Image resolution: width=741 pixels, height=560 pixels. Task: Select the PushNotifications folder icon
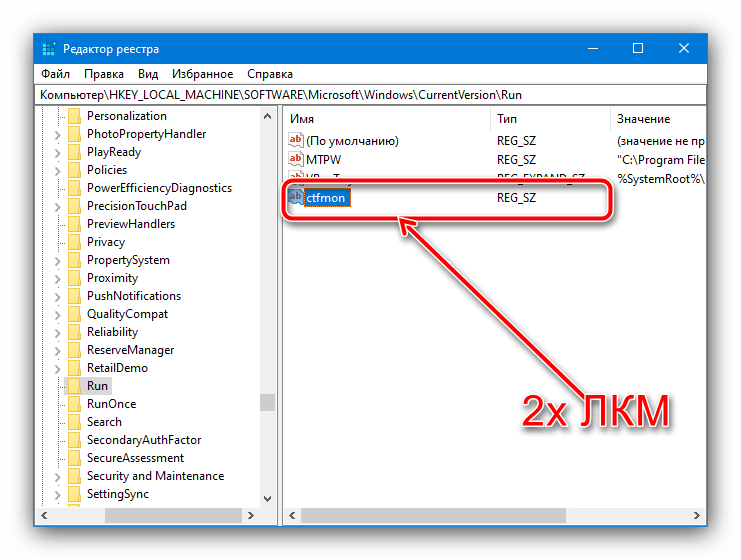(x=74, y=295)
